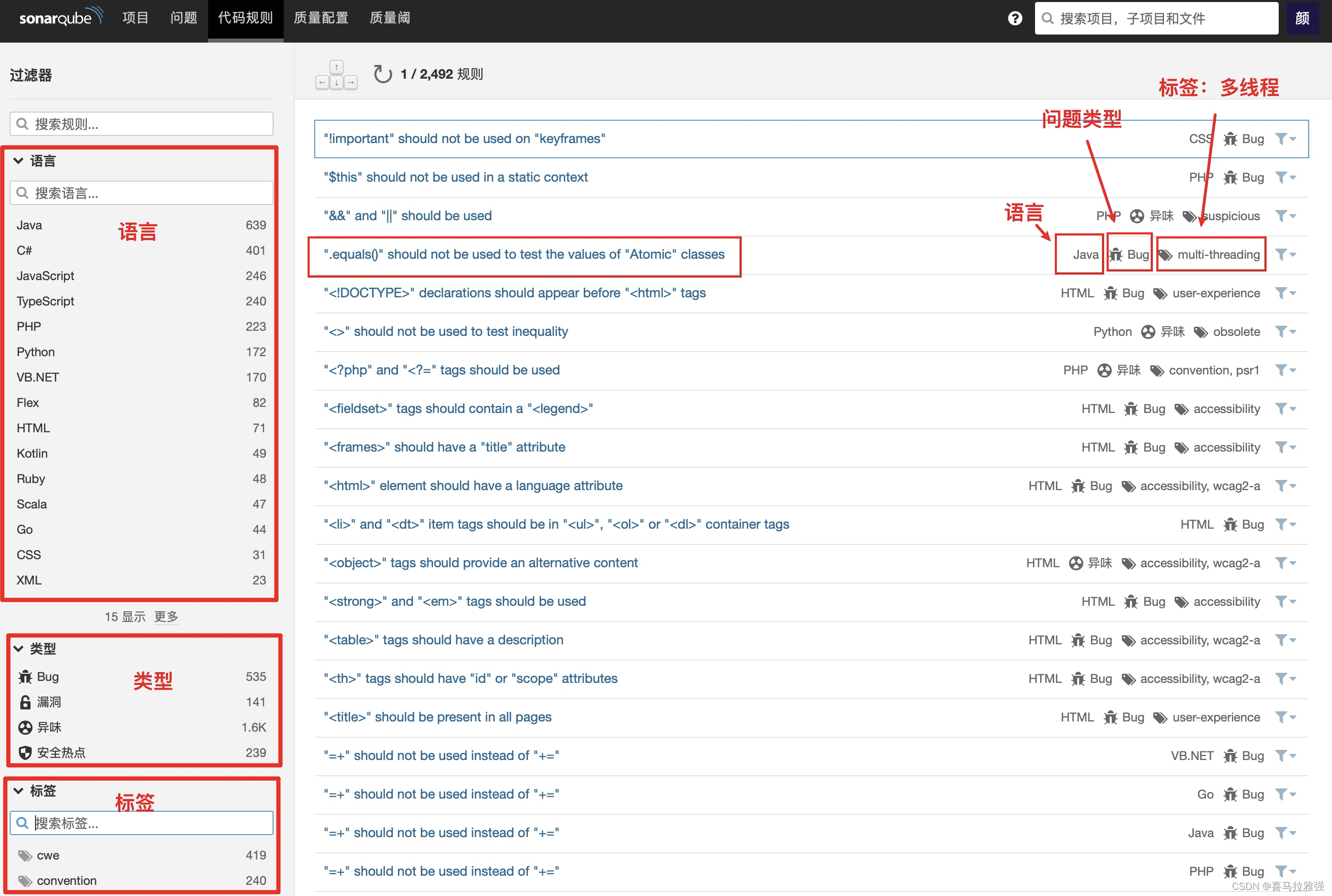This screenshot has height=896, width=1332.
Task: Click magnifier icon in 搜索规则 field
Action: [x=22, y=124]
